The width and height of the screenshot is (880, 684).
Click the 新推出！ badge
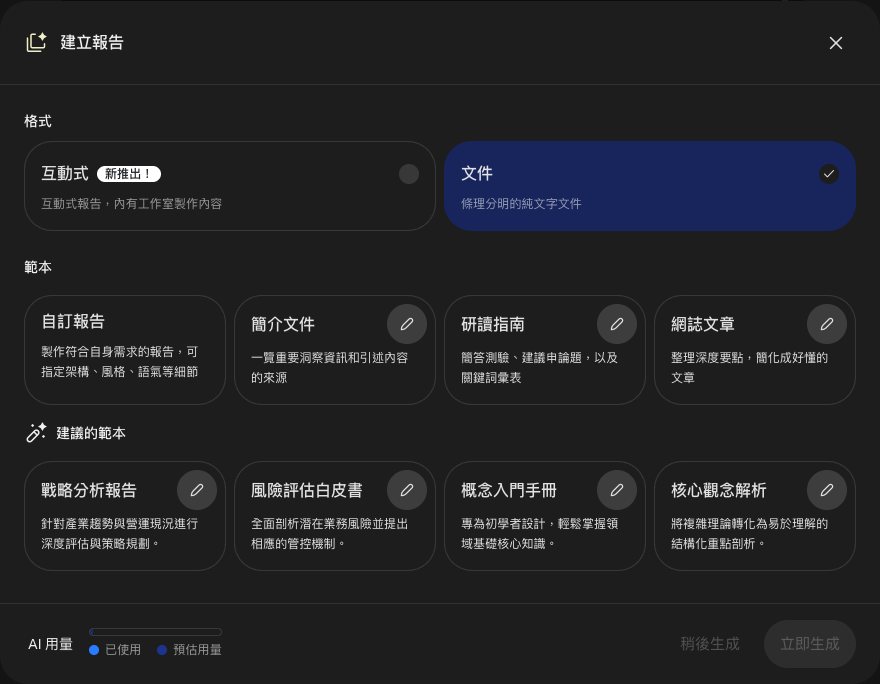(x=129, y=174)
